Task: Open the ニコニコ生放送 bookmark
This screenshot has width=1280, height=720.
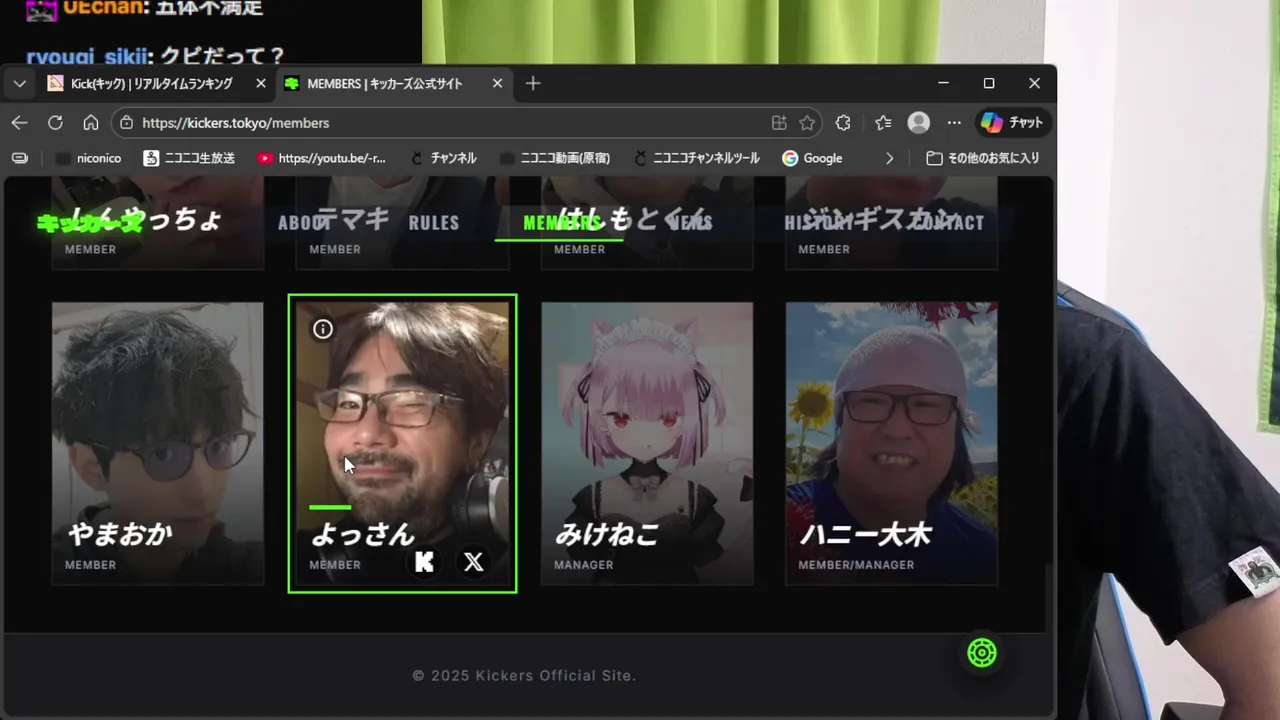Action: [189, 158]
